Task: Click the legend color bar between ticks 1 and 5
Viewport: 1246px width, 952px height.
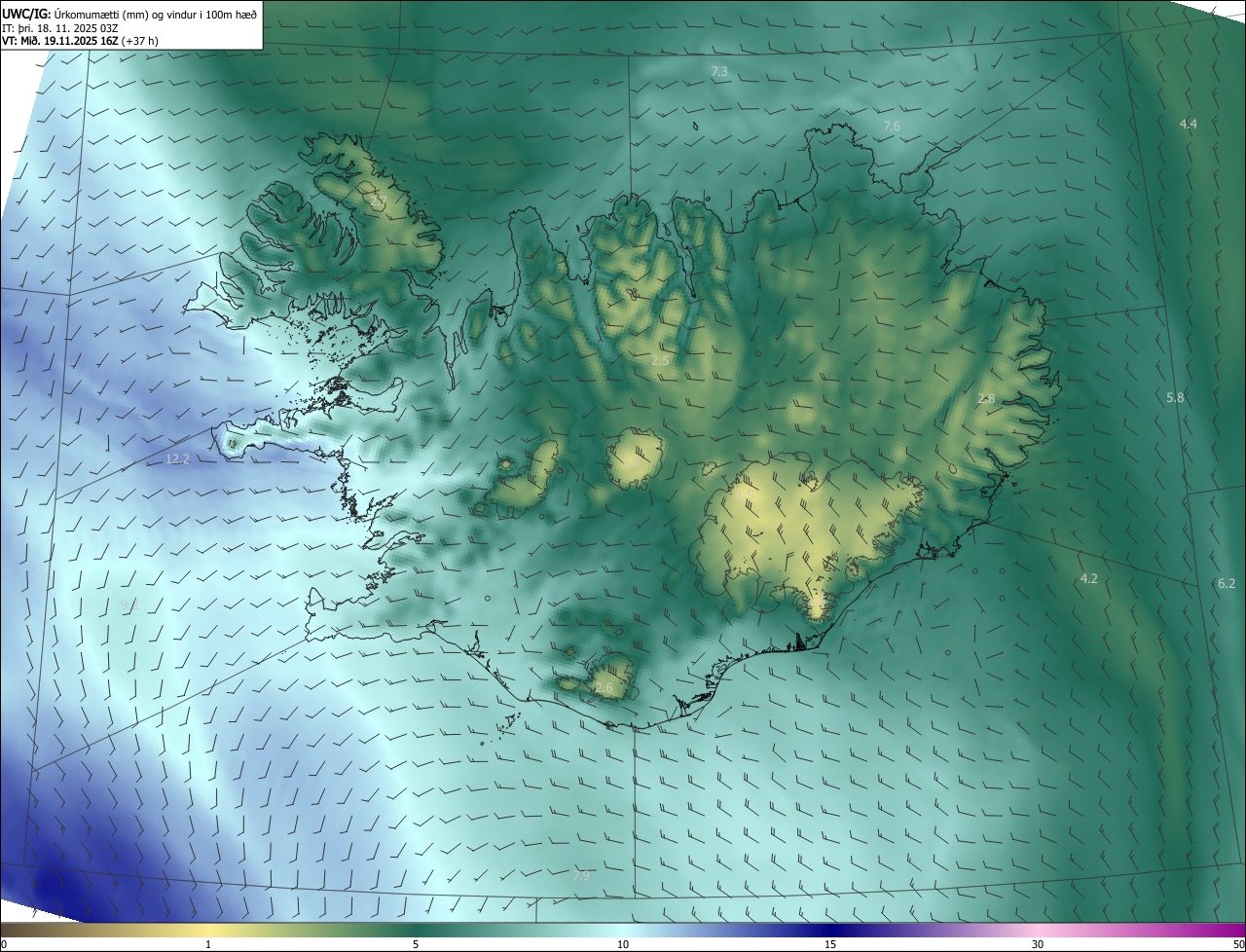Action: tap(311, 930)
